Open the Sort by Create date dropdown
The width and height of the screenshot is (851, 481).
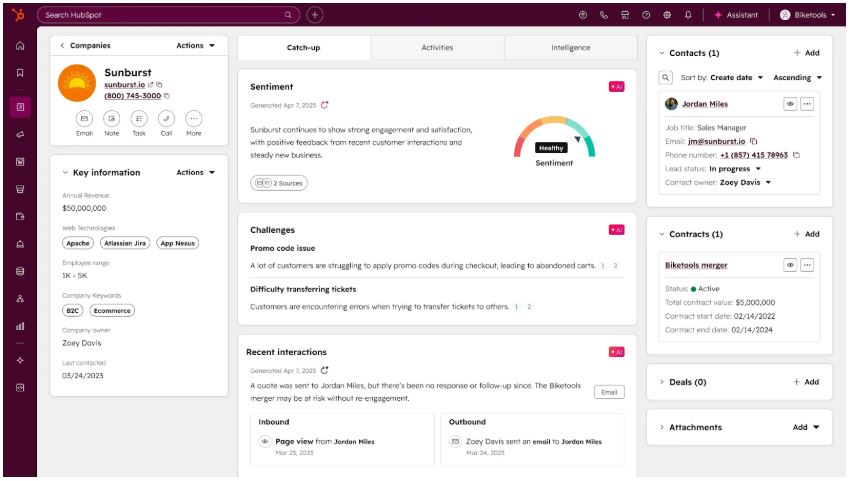click(736, 78)
